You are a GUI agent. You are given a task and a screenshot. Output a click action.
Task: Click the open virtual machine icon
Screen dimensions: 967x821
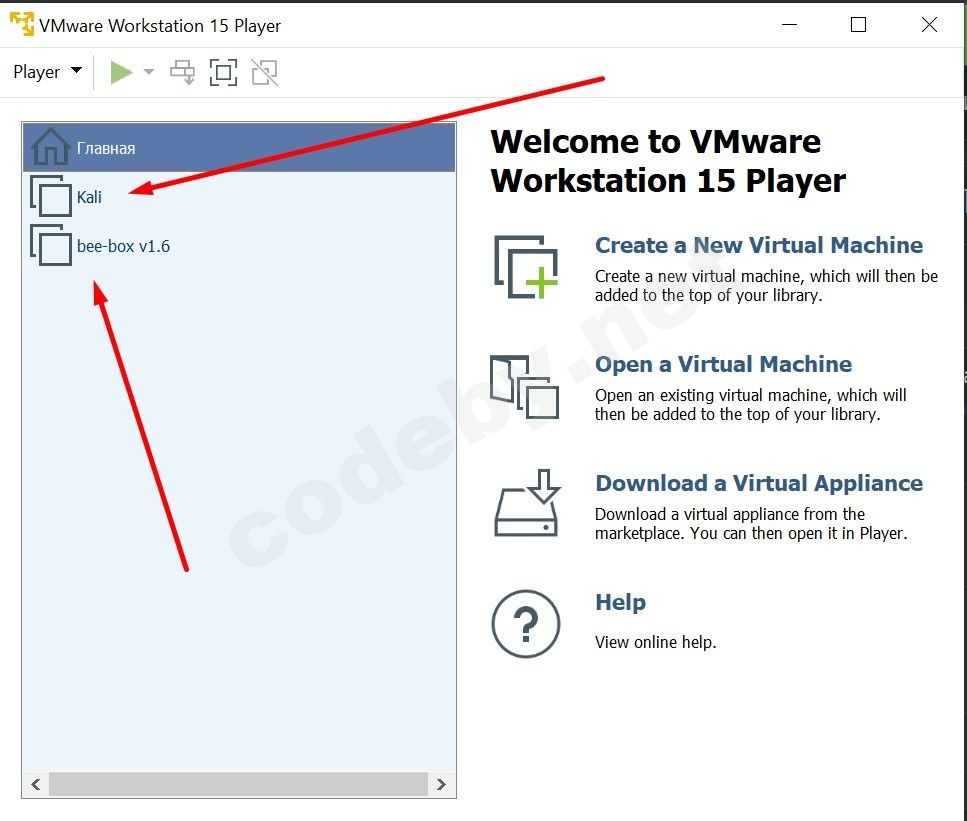tap(524, 387)
